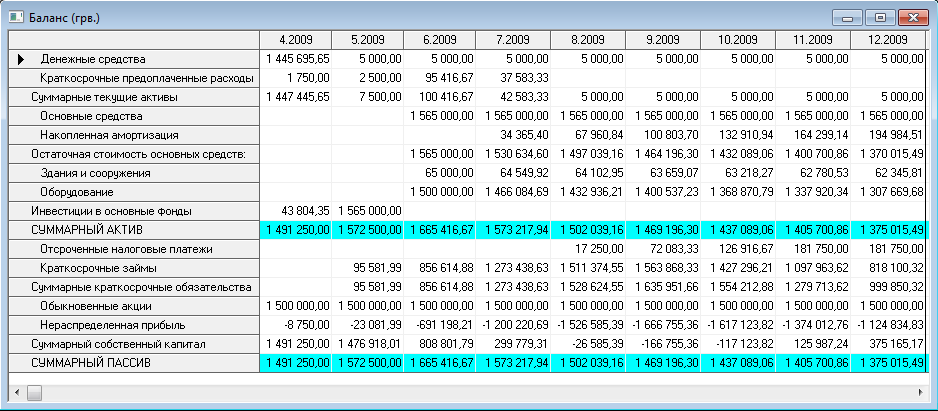Click the 1 565 000,00 investments cell in 5.2009
Screen dimensions: 938x411
368,211
